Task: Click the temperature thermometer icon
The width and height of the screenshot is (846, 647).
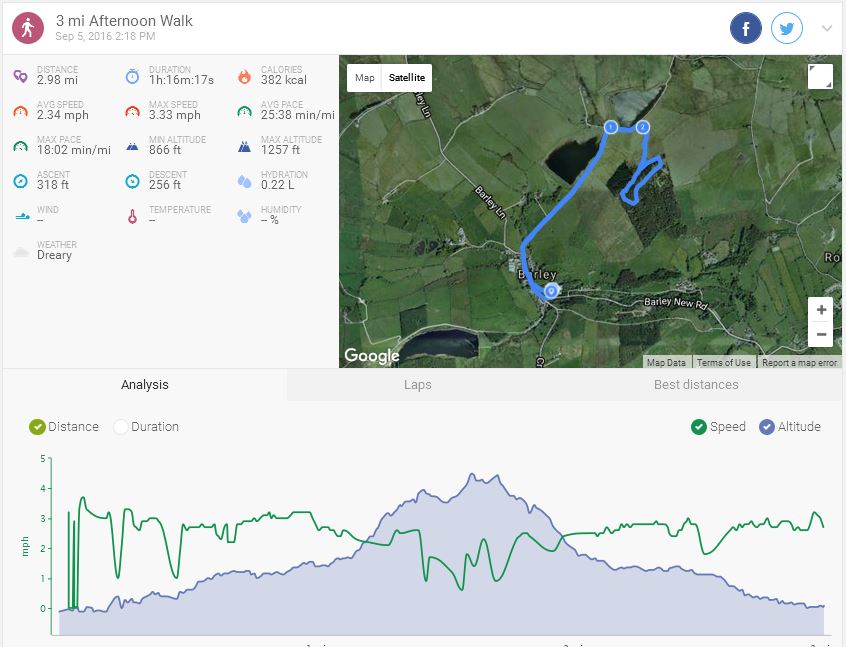Action: pyautogui.click(x=132, y=216)
